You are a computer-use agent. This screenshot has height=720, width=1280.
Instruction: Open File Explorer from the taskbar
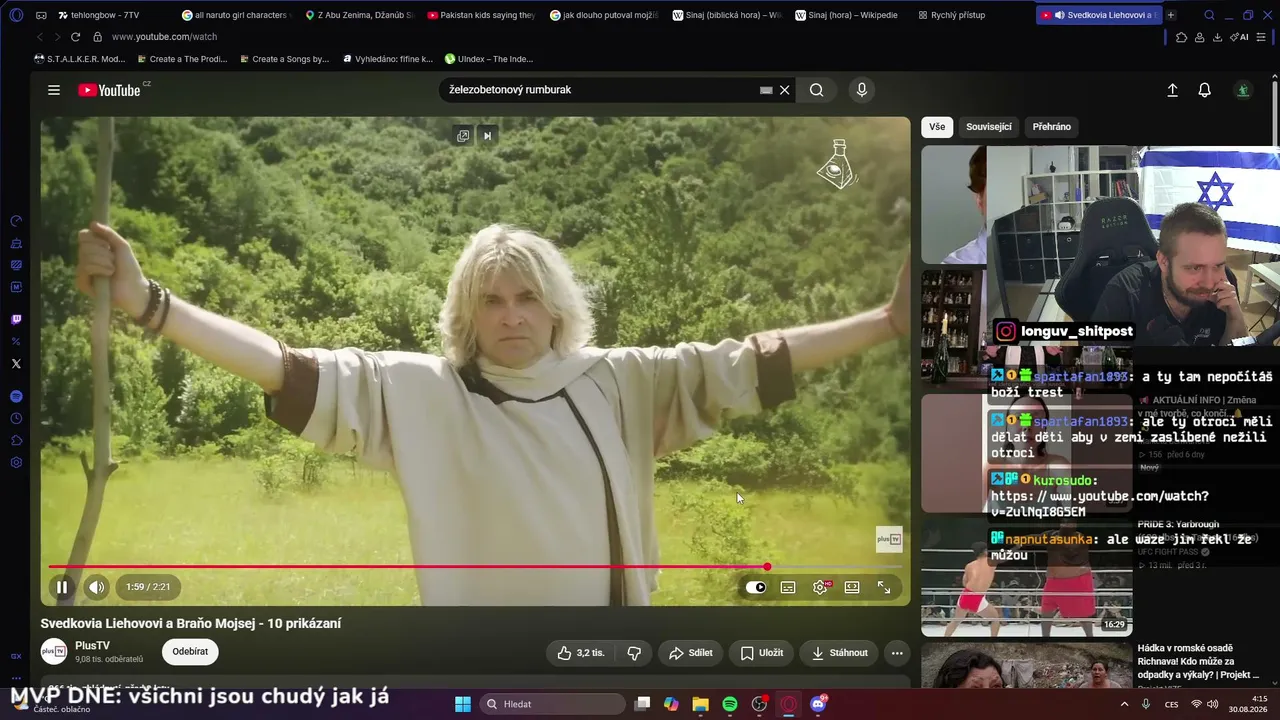700,704
